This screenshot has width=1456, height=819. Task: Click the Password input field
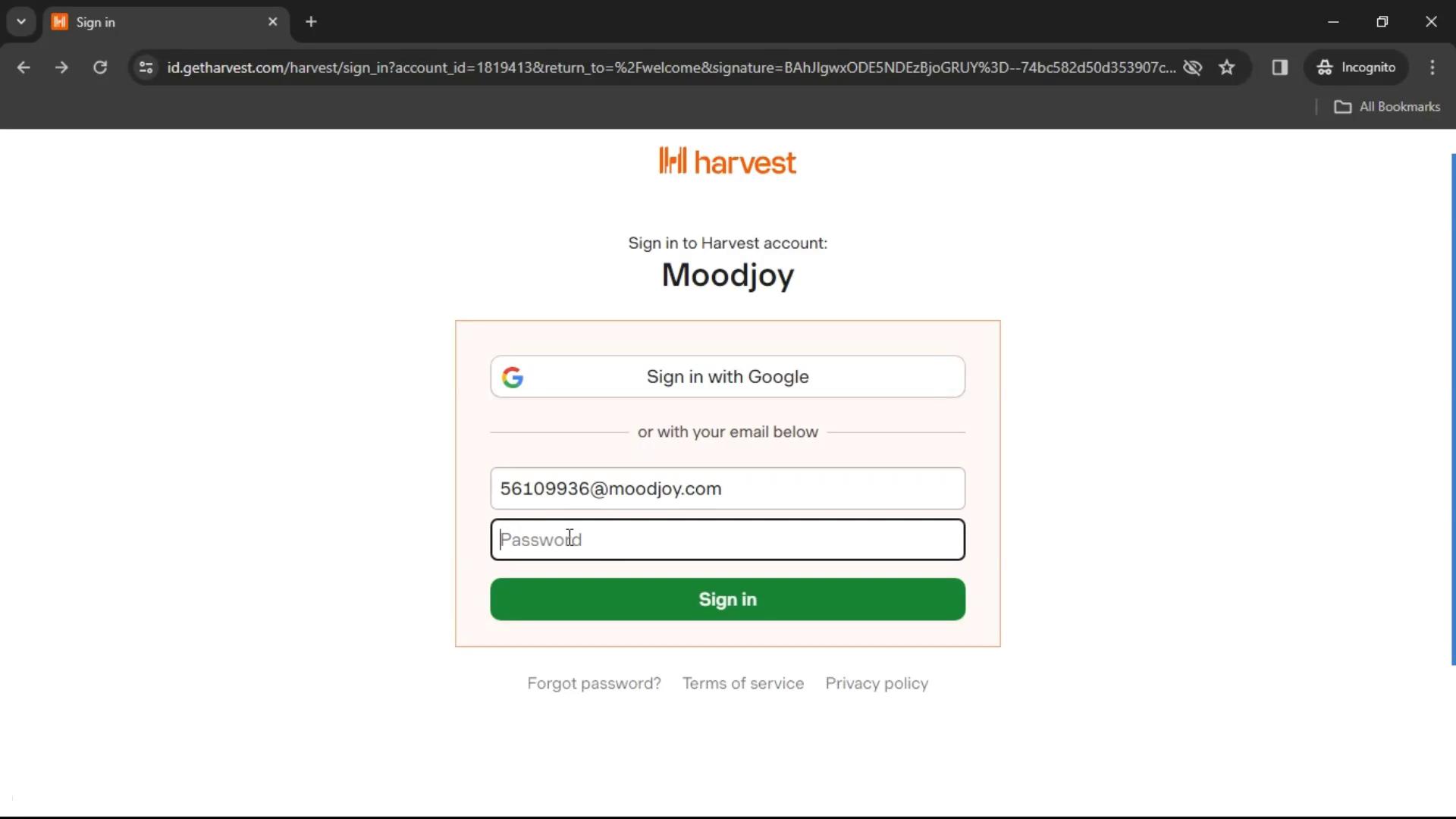point(728,539)
